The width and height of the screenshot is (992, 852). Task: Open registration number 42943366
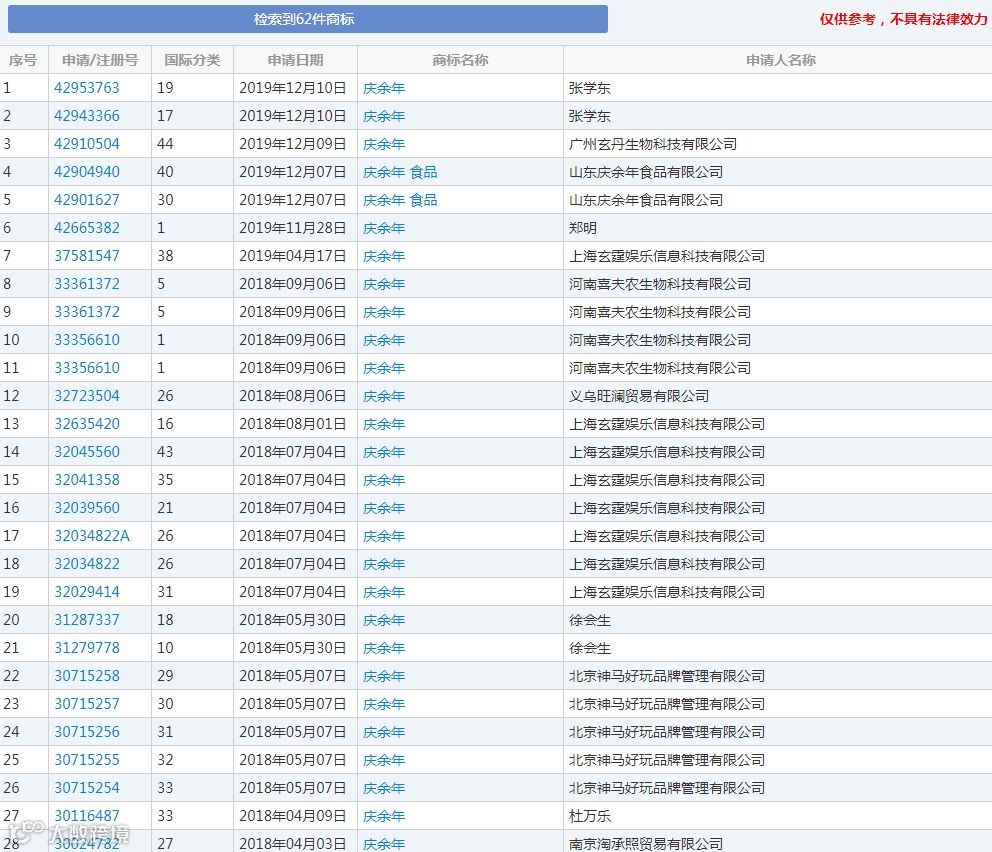(87, 116)
